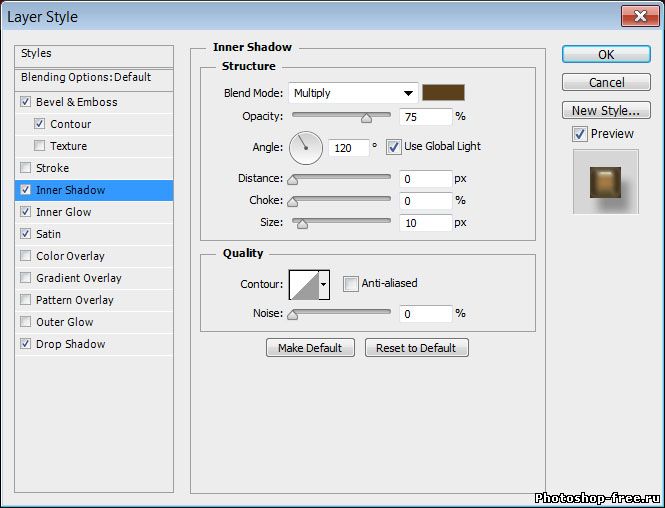Click the Size value input field
The image size is (665, 508).
click(x=425, y=223)
